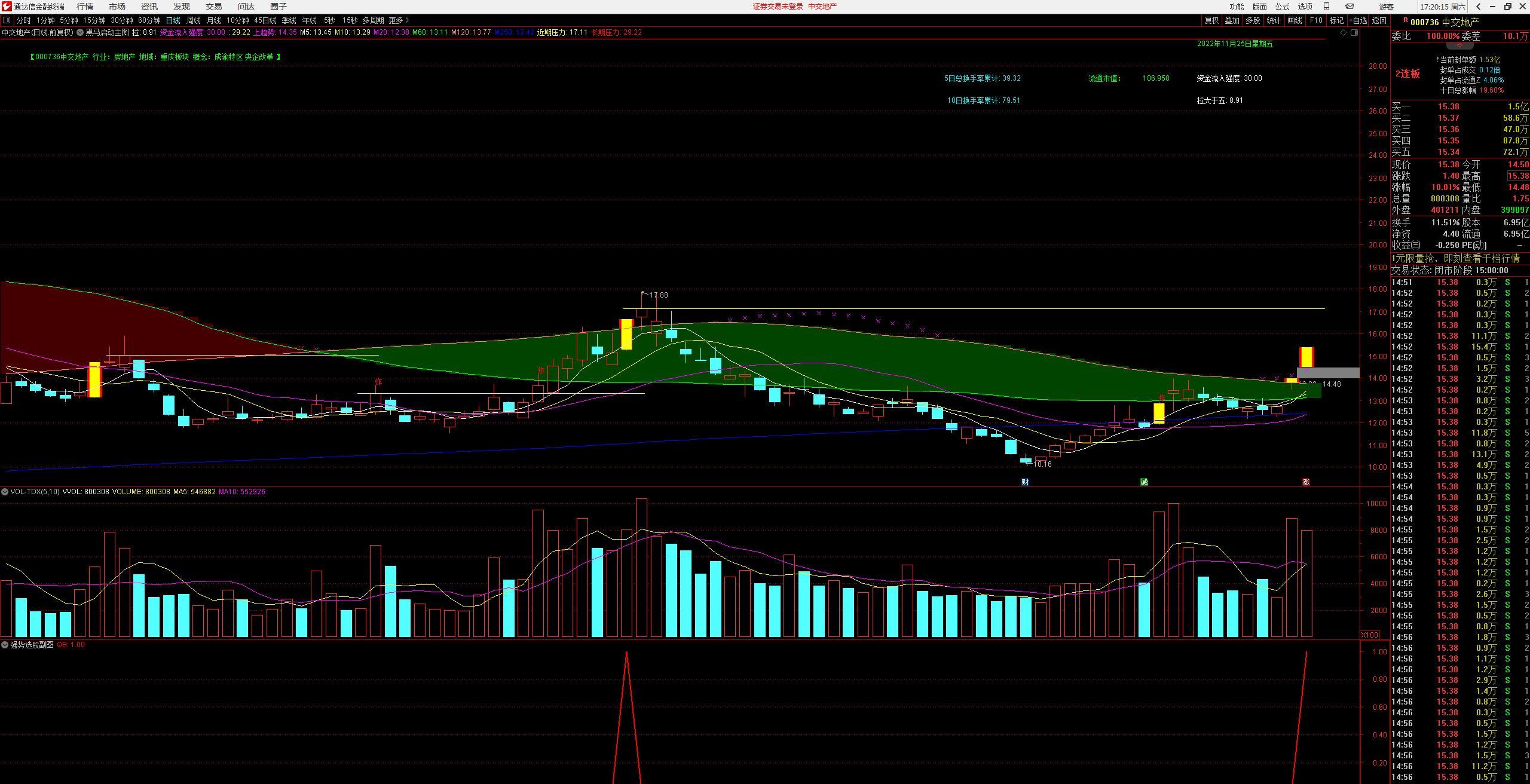The width and height of the screenshot is (1530, 784).
Task: Click the +自选 button
Action: (x=1358, y=20)
